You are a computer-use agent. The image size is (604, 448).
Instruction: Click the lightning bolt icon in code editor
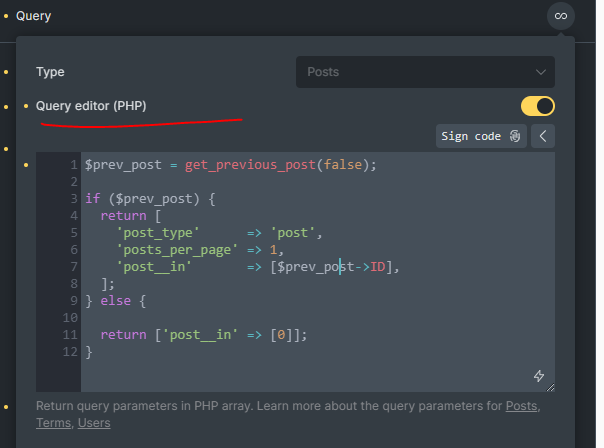539,376
